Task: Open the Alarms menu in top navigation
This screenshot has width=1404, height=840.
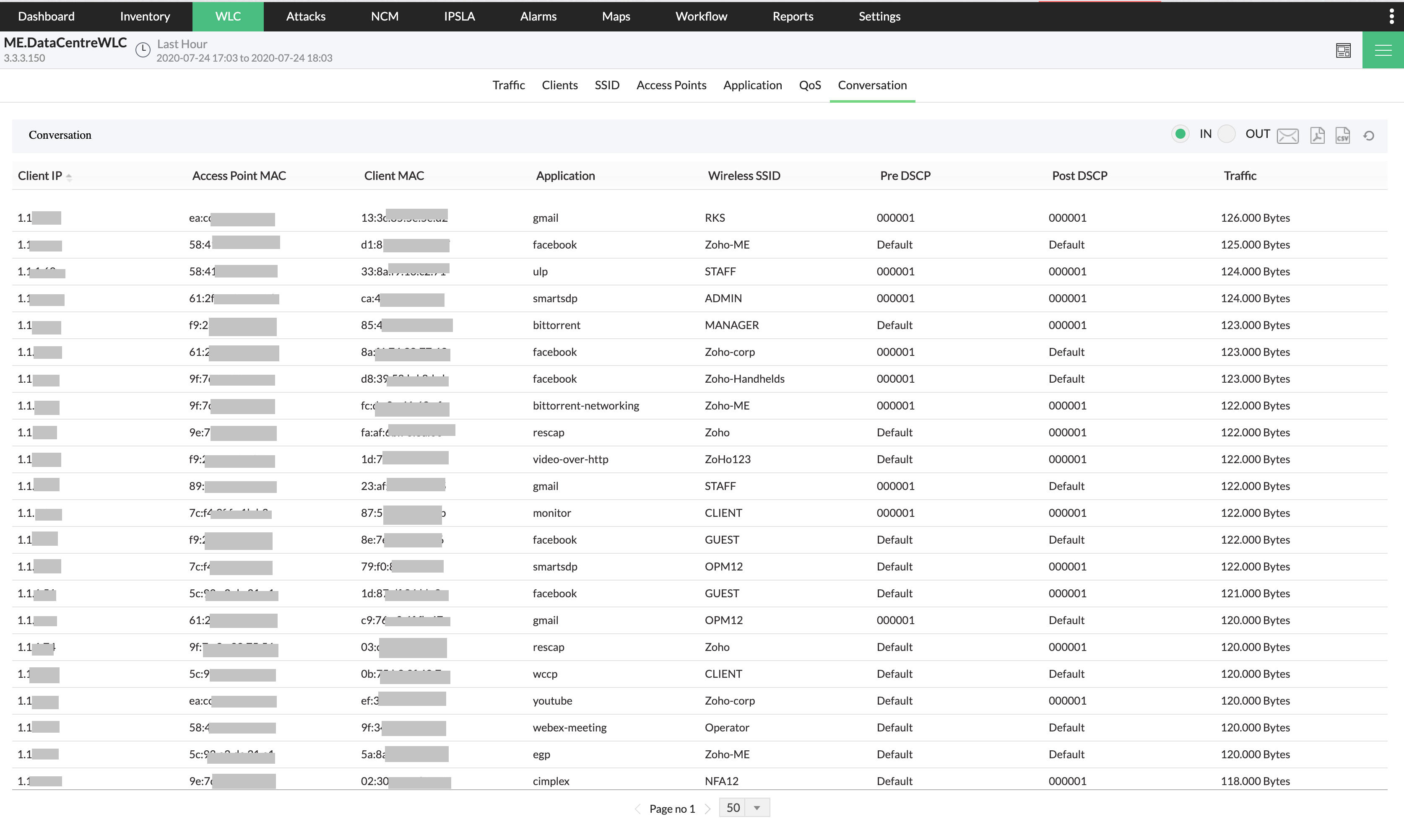Action: [538, 16]
